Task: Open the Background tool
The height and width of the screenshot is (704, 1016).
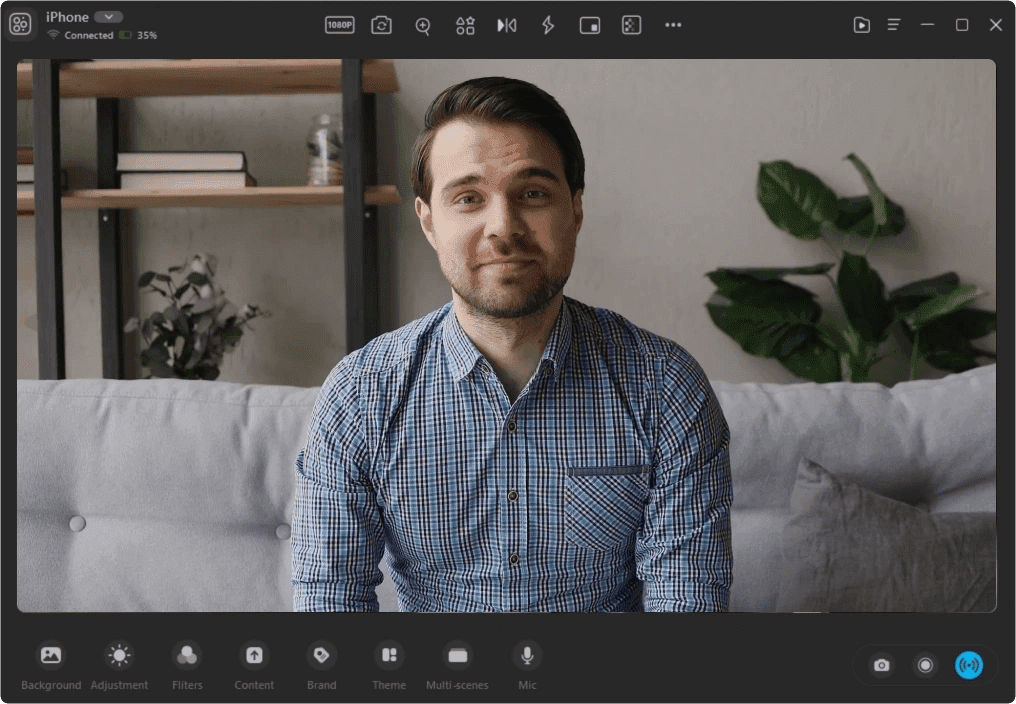Action: pos(51,665)
